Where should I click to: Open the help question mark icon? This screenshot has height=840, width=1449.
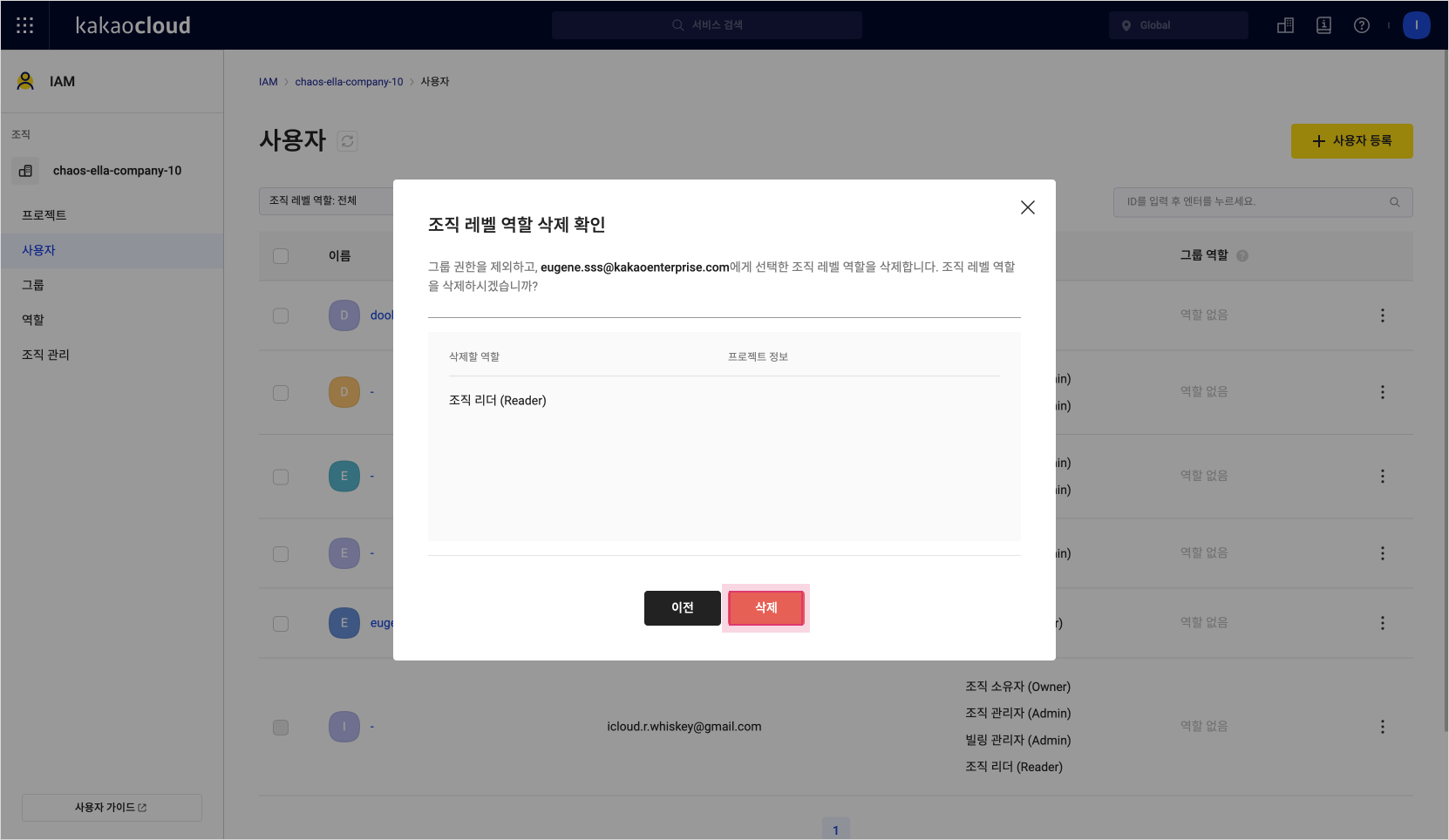[1362, 25]
